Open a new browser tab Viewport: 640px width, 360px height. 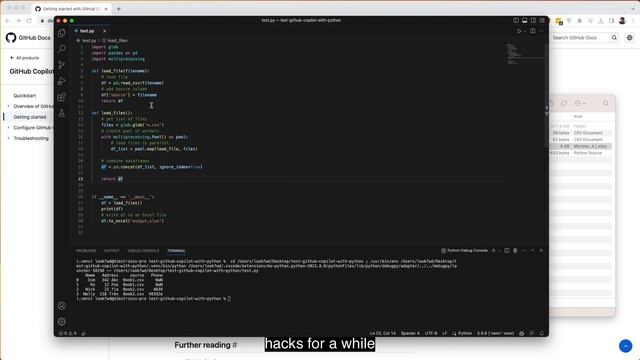(118, 9)
